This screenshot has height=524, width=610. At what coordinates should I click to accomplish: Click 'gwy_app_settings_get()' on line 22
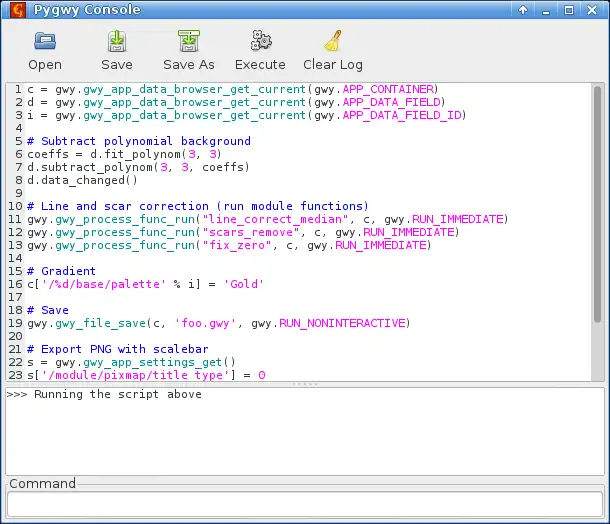(x=160, y=362)
